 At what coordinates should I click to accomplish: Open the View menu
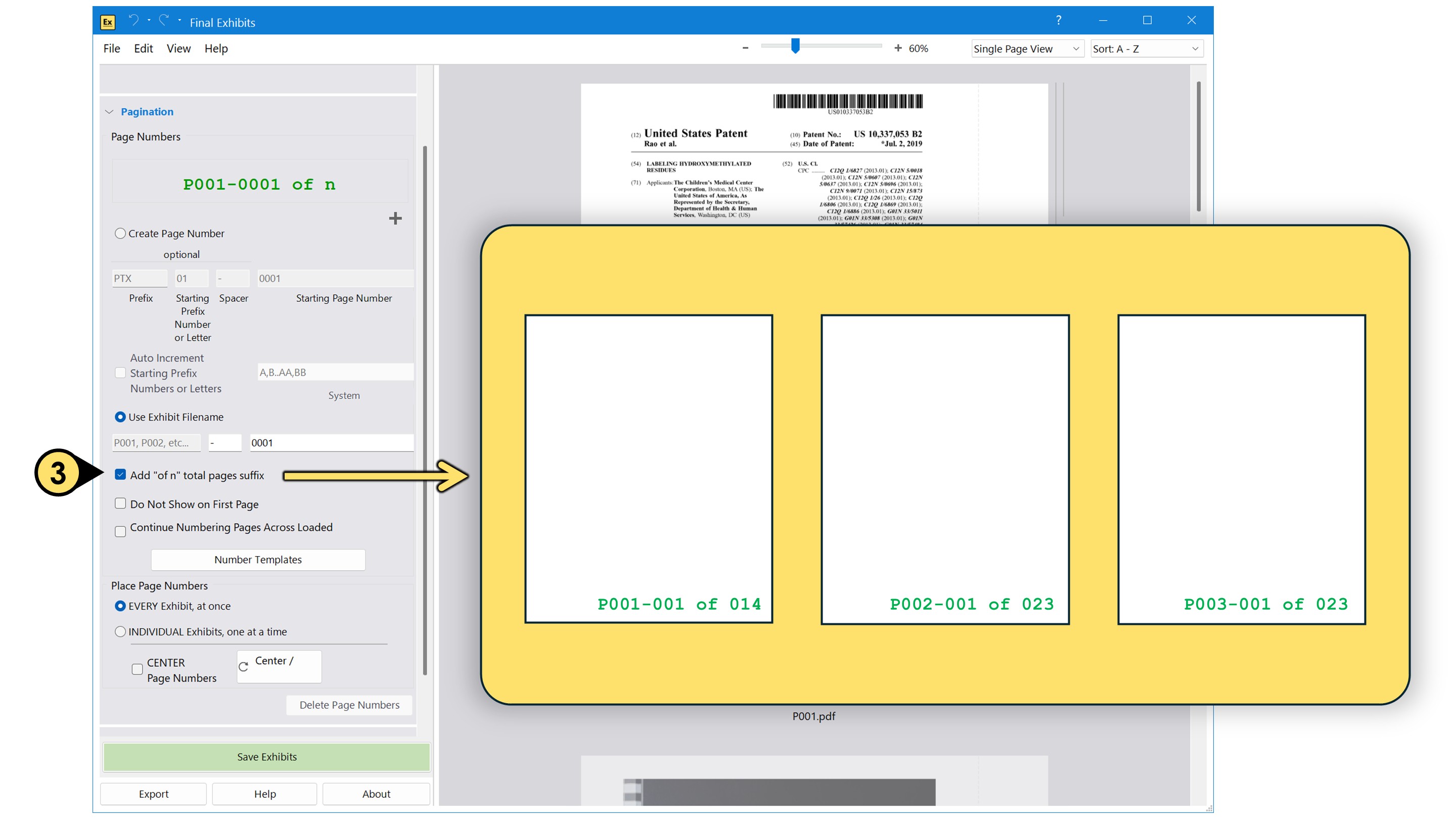coord(178,49)
